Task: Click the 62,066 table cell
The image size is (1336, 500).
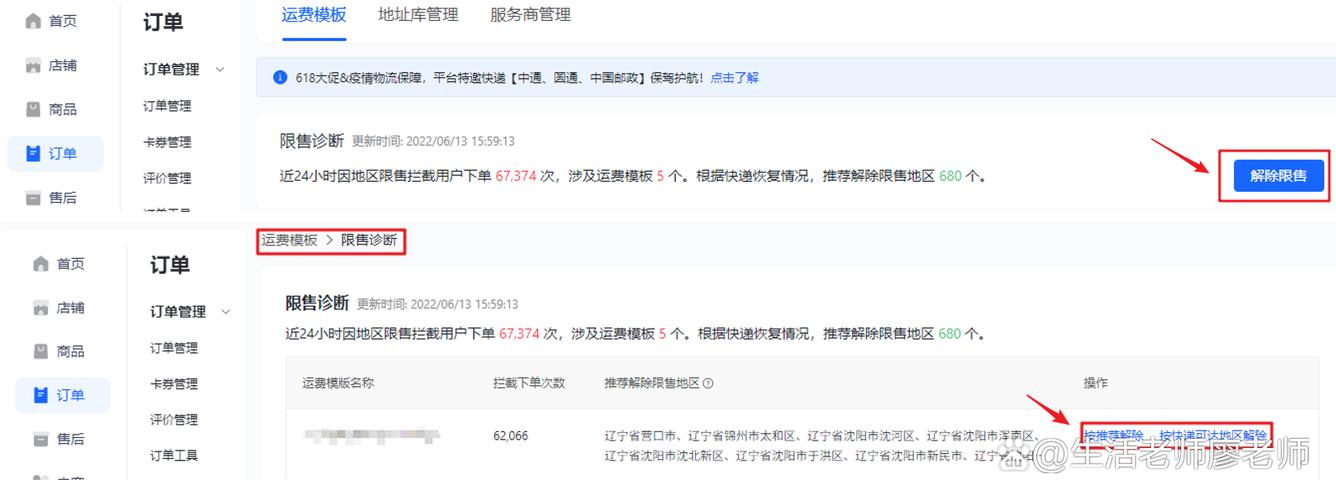Action: 511,436
